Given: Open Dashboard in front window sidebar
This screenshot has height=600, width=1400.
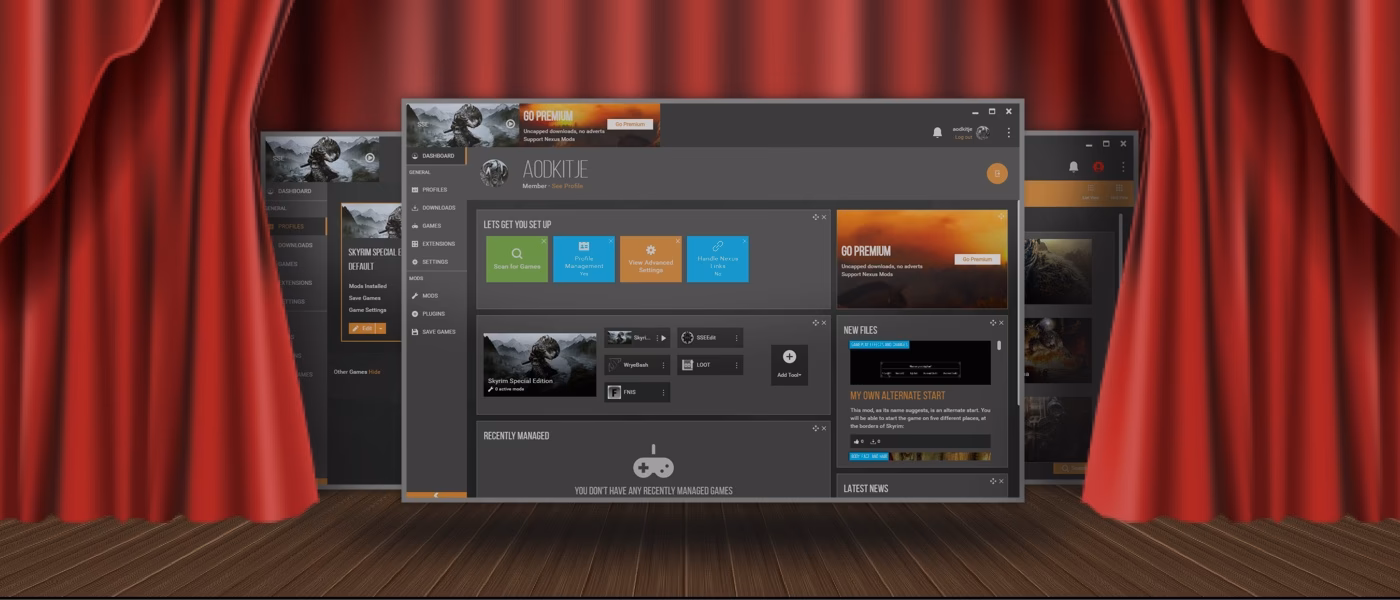Looking at the screenshot, I should tap(436, 156).
